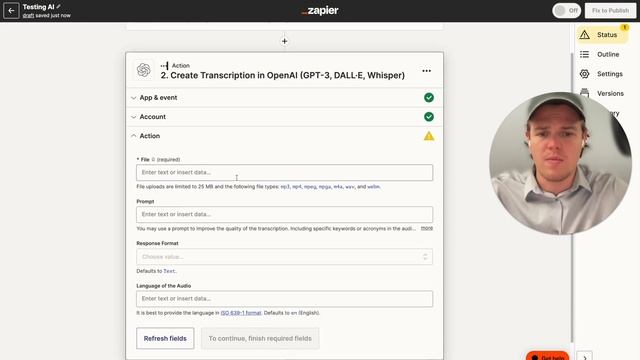Click the Settings gear icon
Screen dimensions: 640x360
584,74
